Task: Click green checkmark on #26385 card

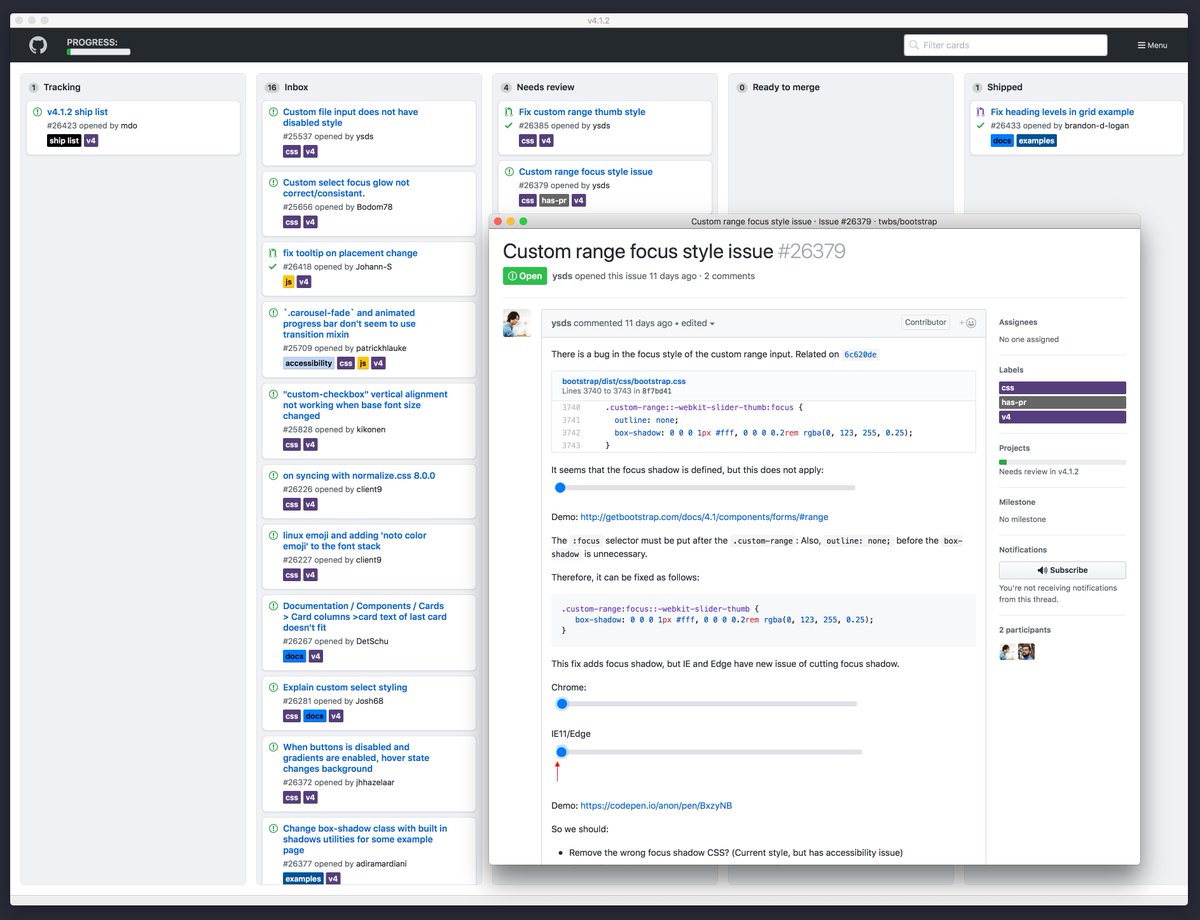Action: [509, 126]
